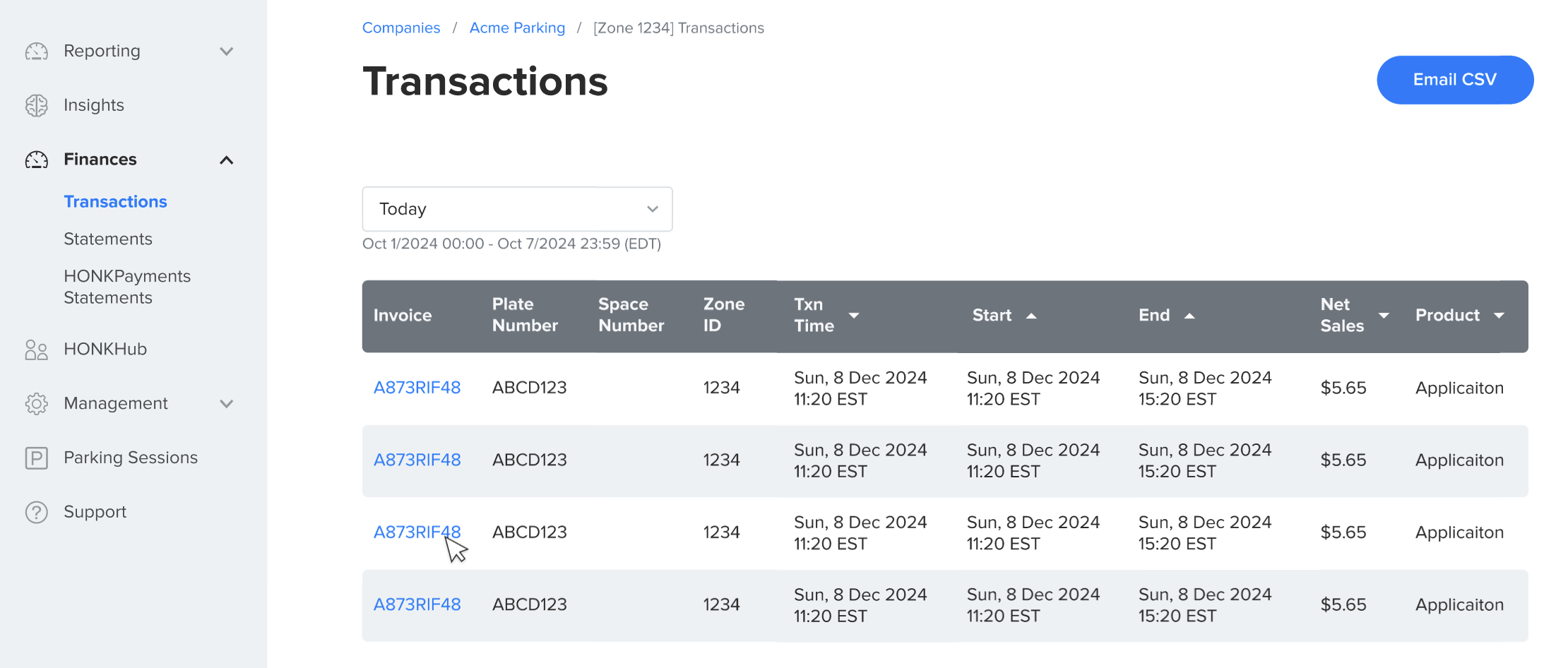
Task: Expand the Management menu chevron
Action: pyautogui.click(x=226, y=404)
